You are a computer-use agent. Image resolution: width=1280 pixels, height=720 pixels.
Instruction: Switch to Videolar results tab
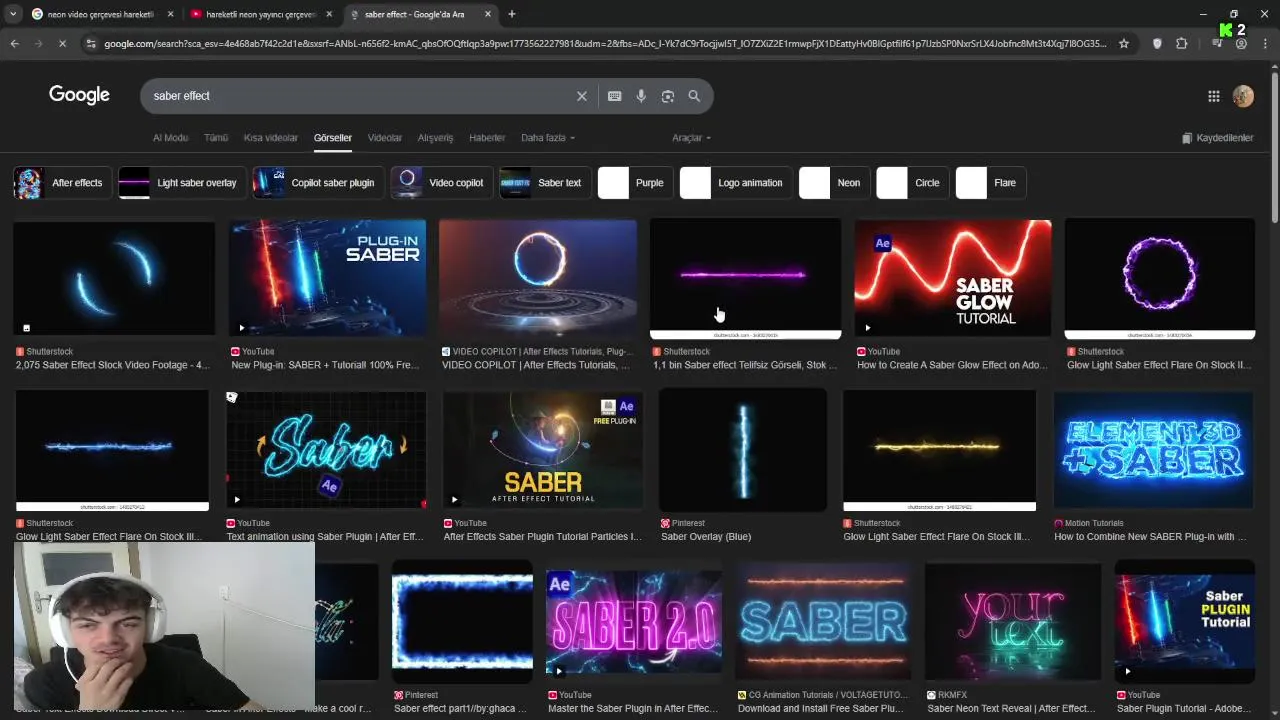385,138
